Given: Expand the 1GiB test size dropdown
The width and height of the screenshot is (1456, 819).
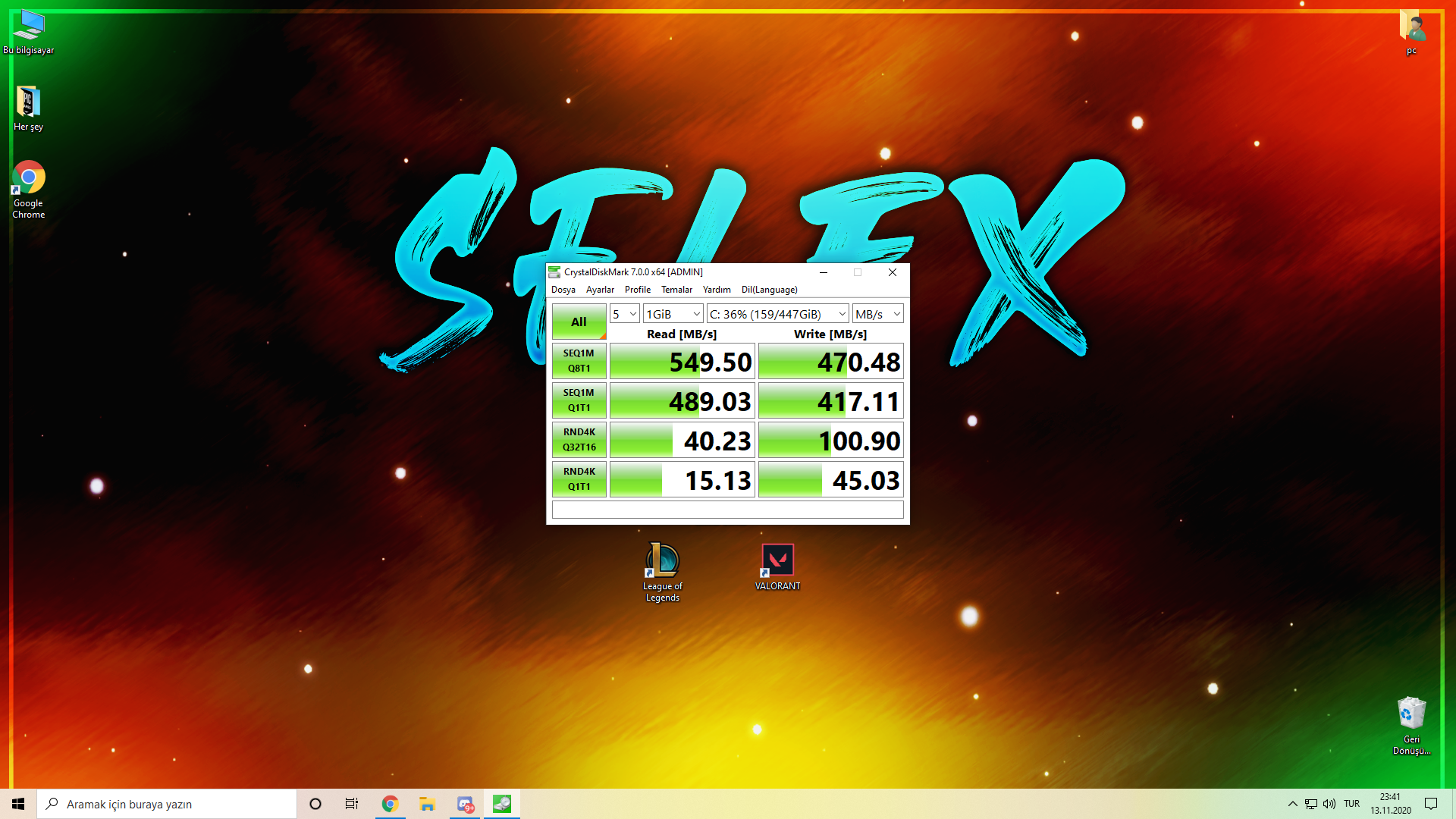Looking at the screenshot, I should tap(673, 314).
